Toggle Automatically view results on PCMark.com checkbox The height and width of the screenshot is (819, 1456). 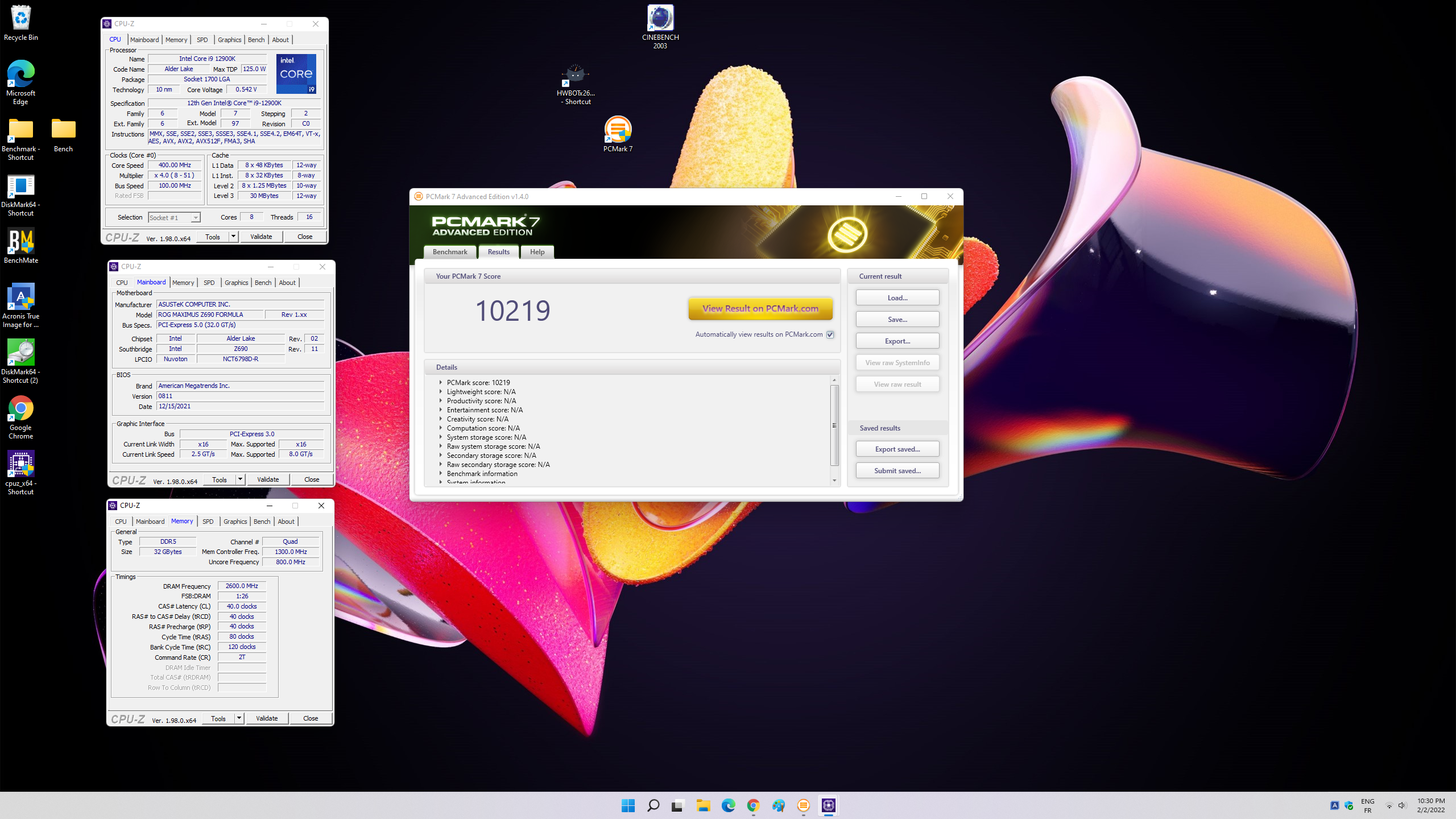coord(830,334)
